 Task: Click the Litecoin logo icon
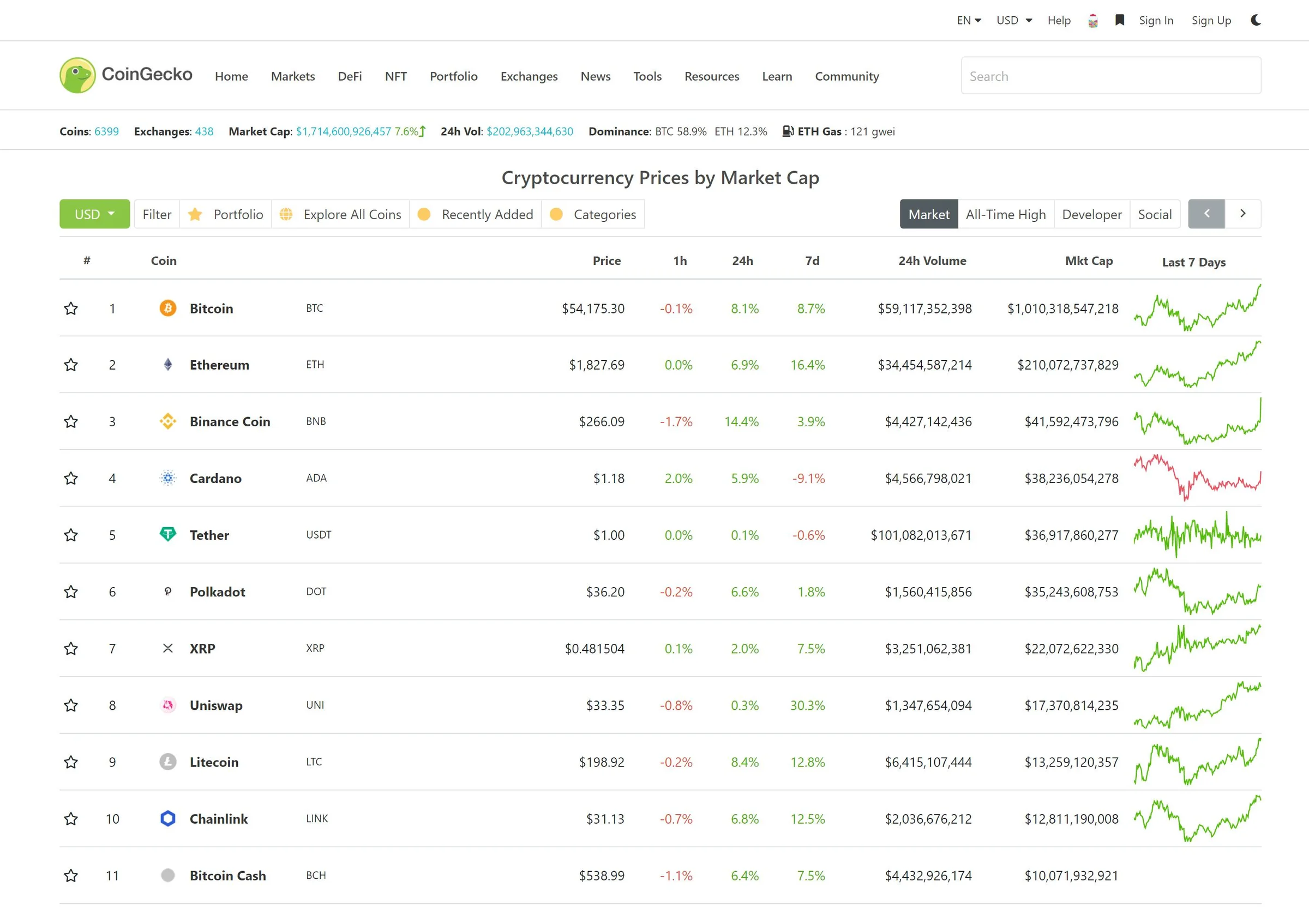click(x=167, y=762)
